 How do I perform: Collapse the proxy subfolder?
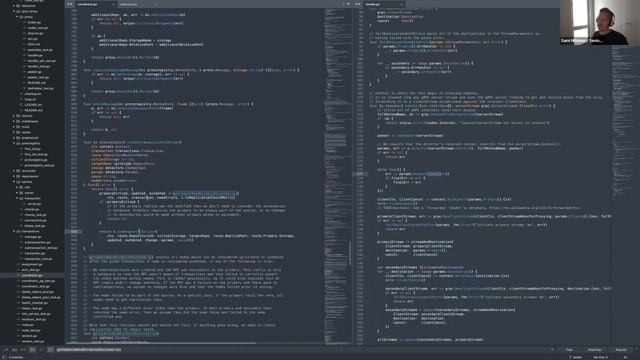pos(17,17)
